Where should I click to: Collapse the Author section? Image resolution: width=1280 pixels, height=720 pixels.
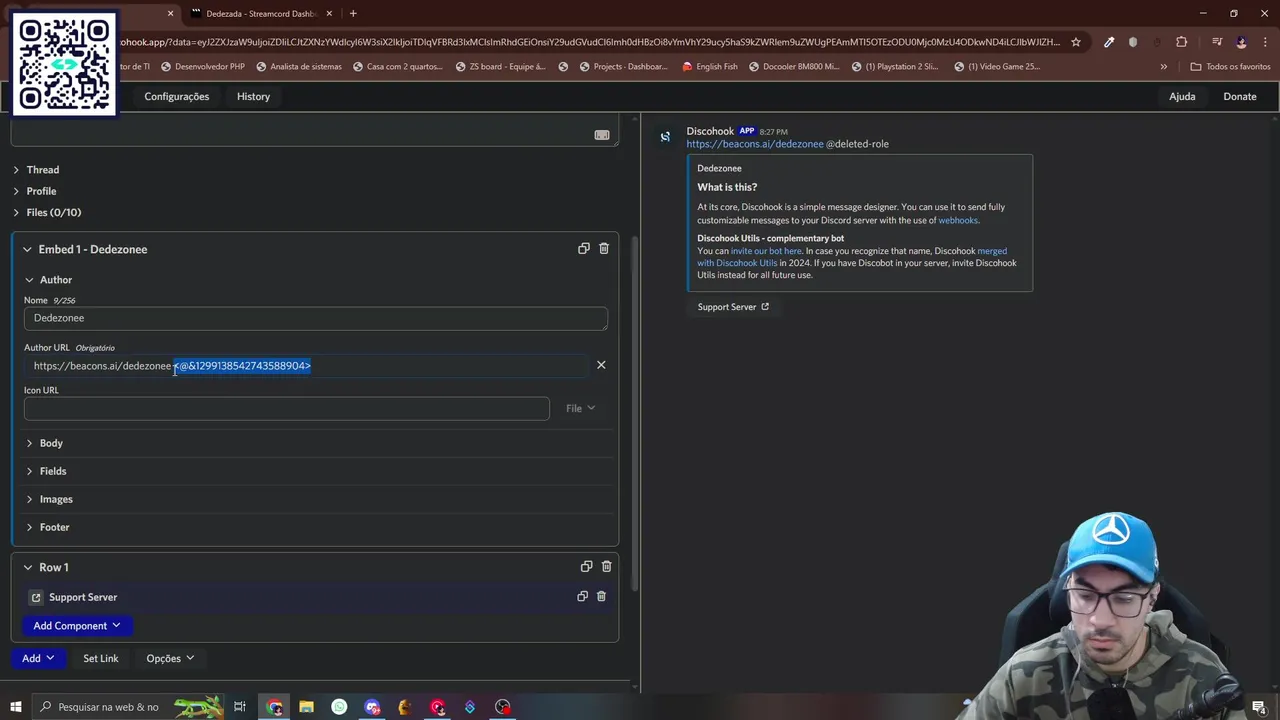tap(48, 280)
